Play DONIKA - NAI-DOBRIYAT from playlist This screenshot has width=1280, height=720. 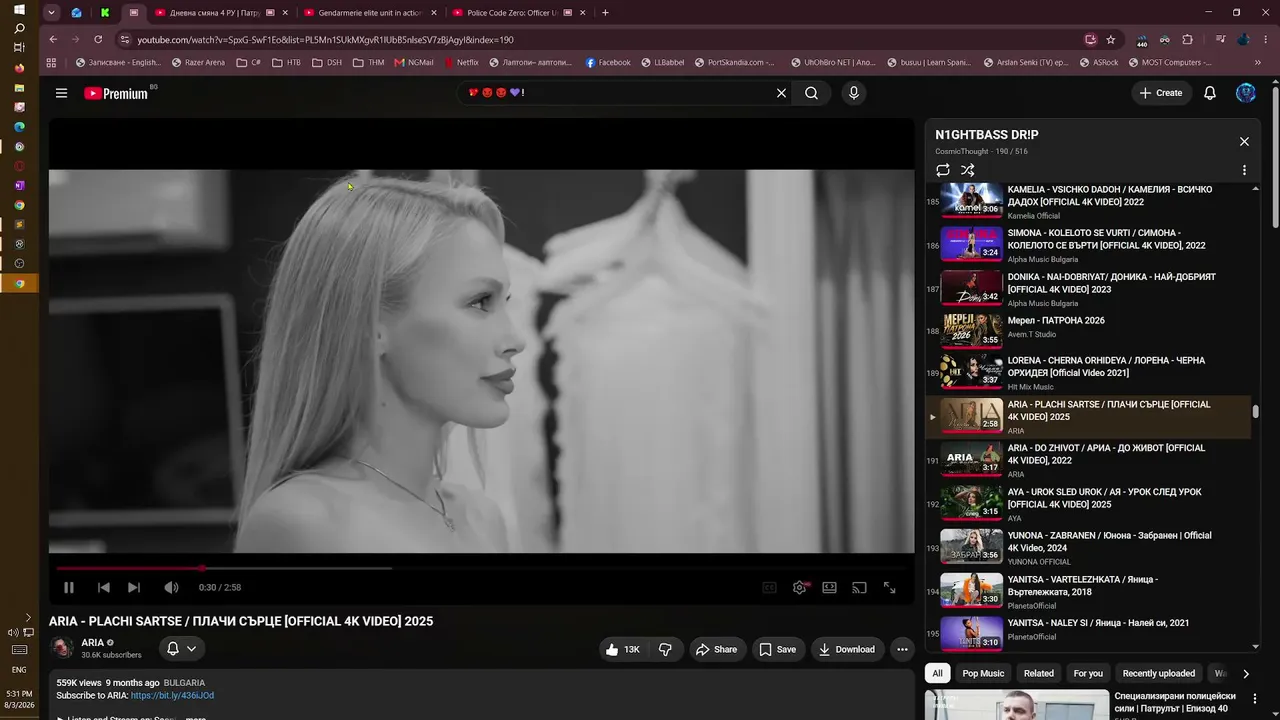point(1089,289)
